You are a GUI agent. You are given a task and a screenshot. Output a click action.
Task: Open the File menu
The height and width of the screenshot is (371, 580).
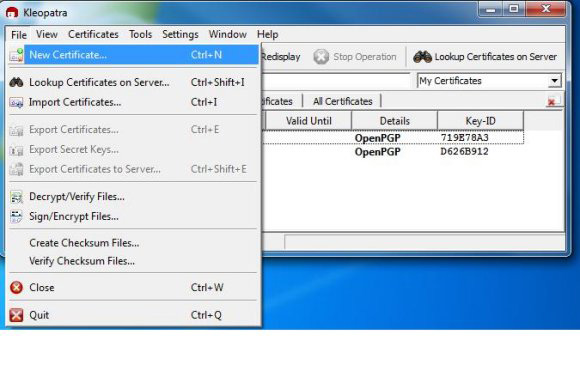(x=19, y=35)
